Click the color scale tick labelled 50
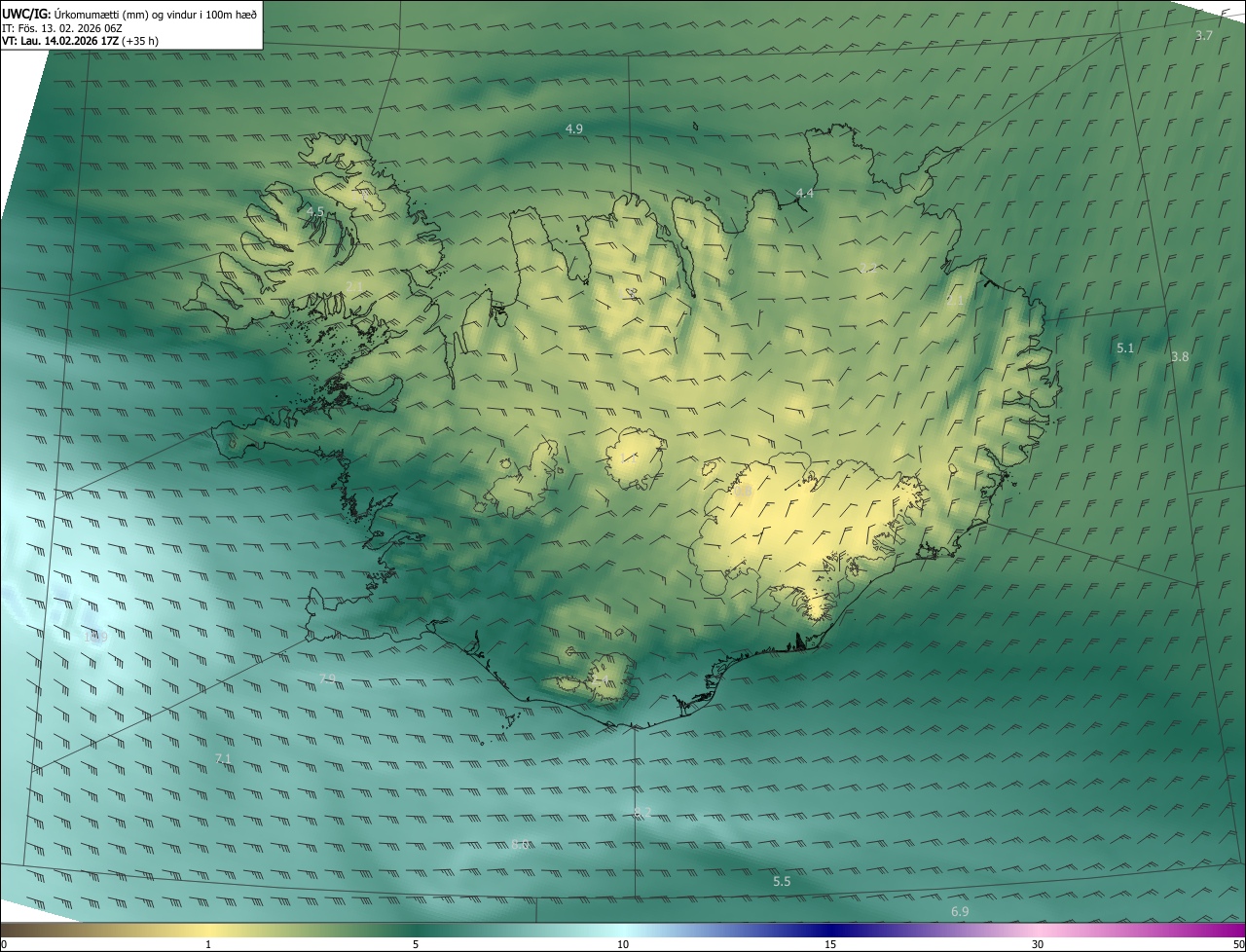 click(x=1239, y=944)
